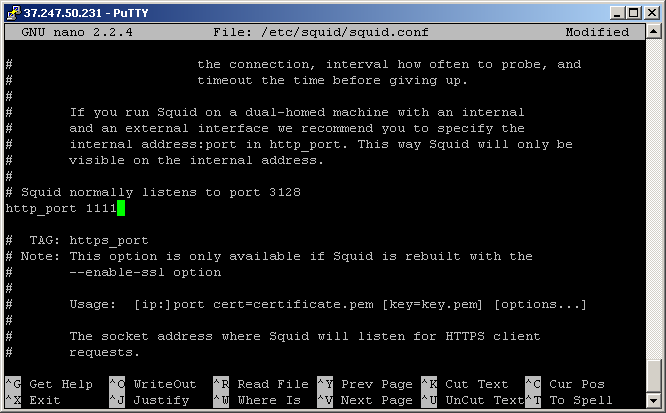Click the scrollbar down arrow

653,399
